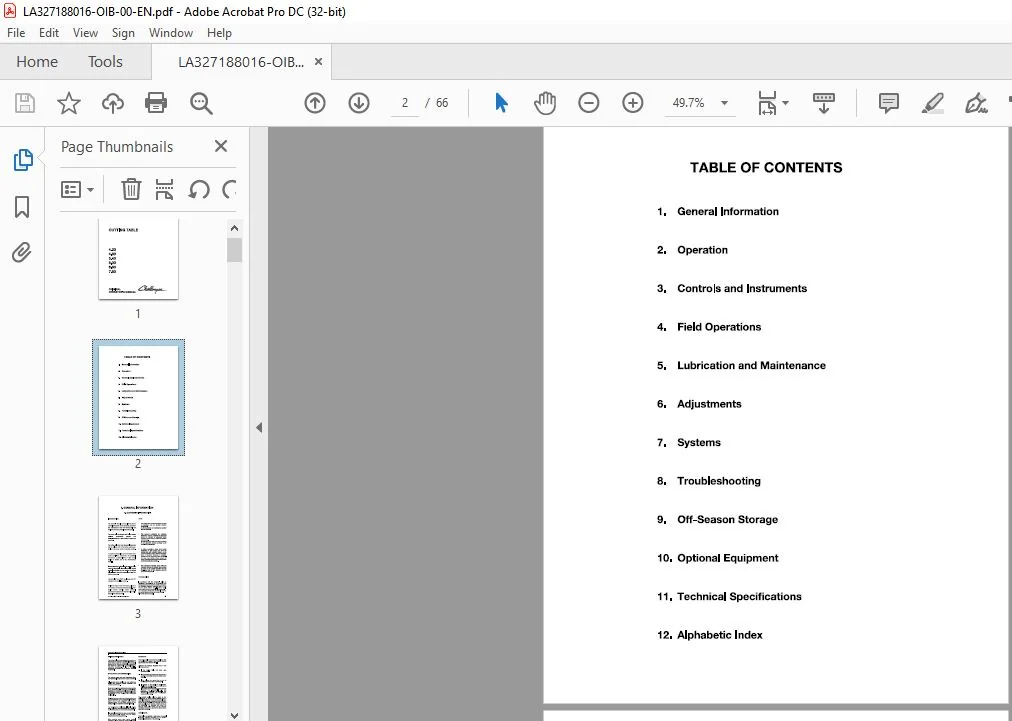This screenshot has height=721, width=1012.
Task: Open the sign document pen tool
Action: point(976,103)
